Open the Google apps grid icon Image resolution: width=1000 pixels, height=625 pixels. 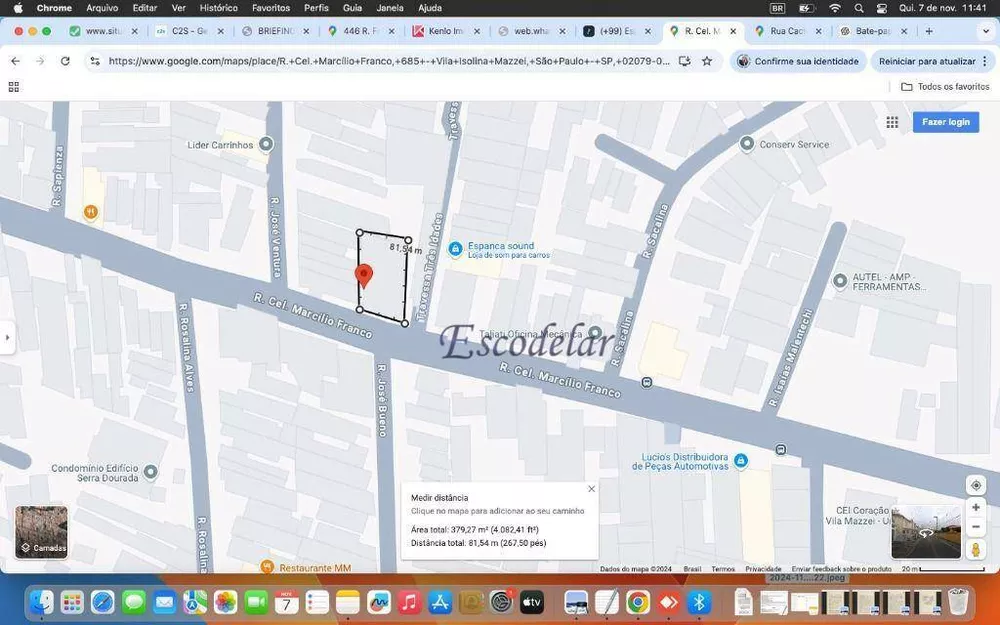pyautogui.click(x=892, y=122)
